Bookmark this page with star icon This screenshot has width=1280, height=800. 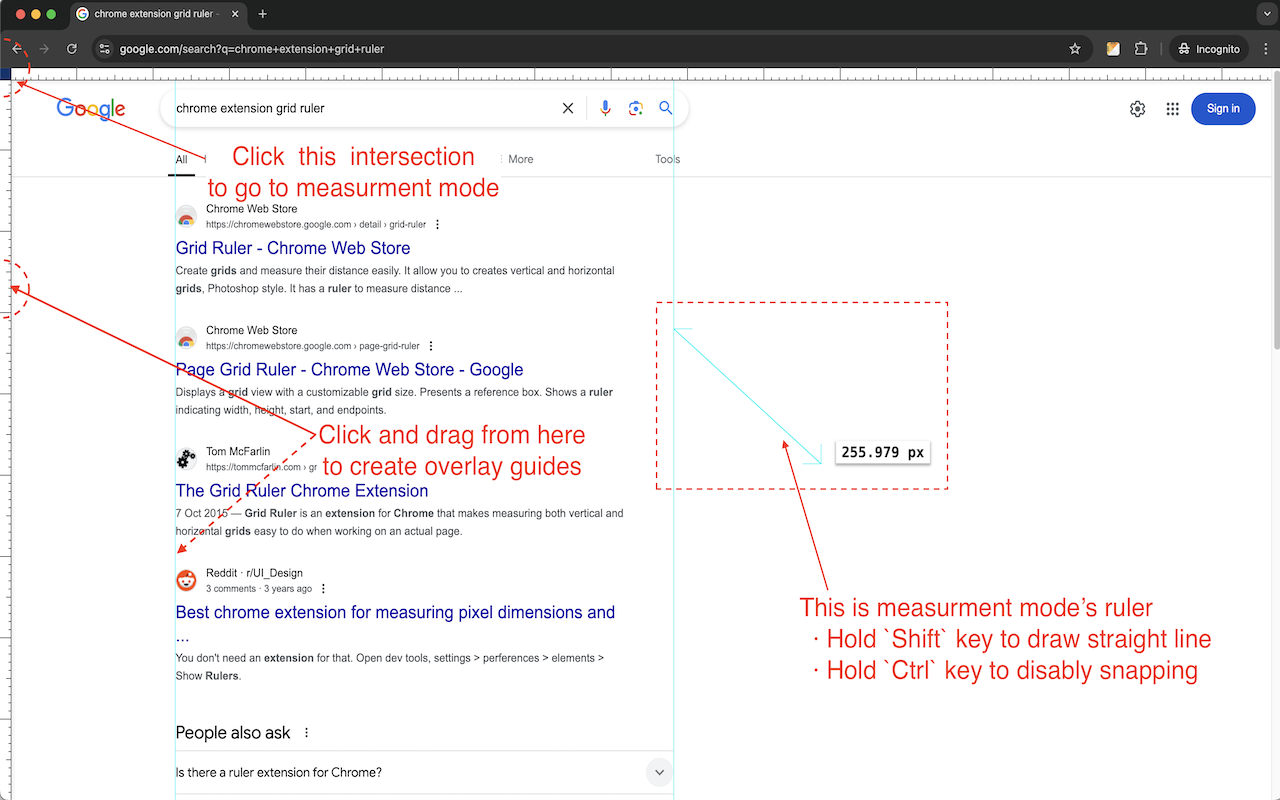point(1075,49)
